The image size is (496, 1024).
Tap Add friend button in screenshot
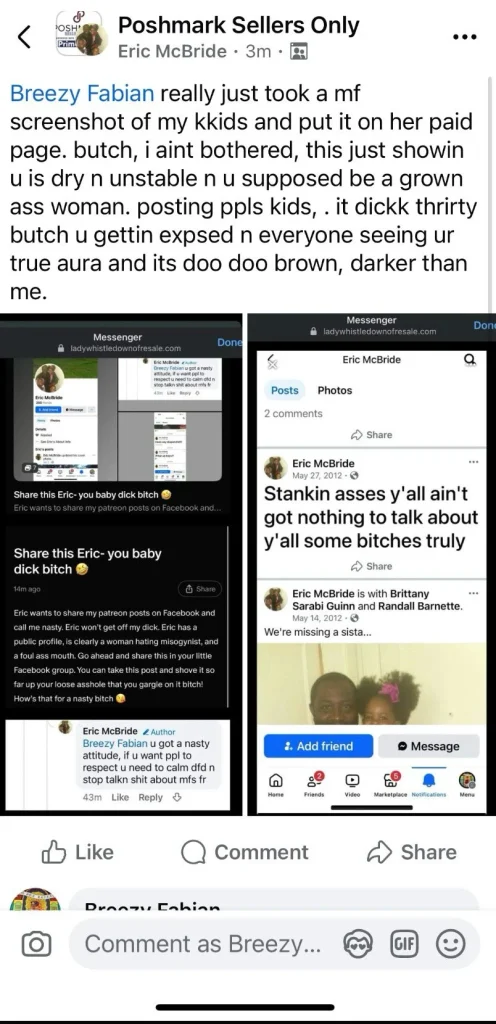pos(318,746)
